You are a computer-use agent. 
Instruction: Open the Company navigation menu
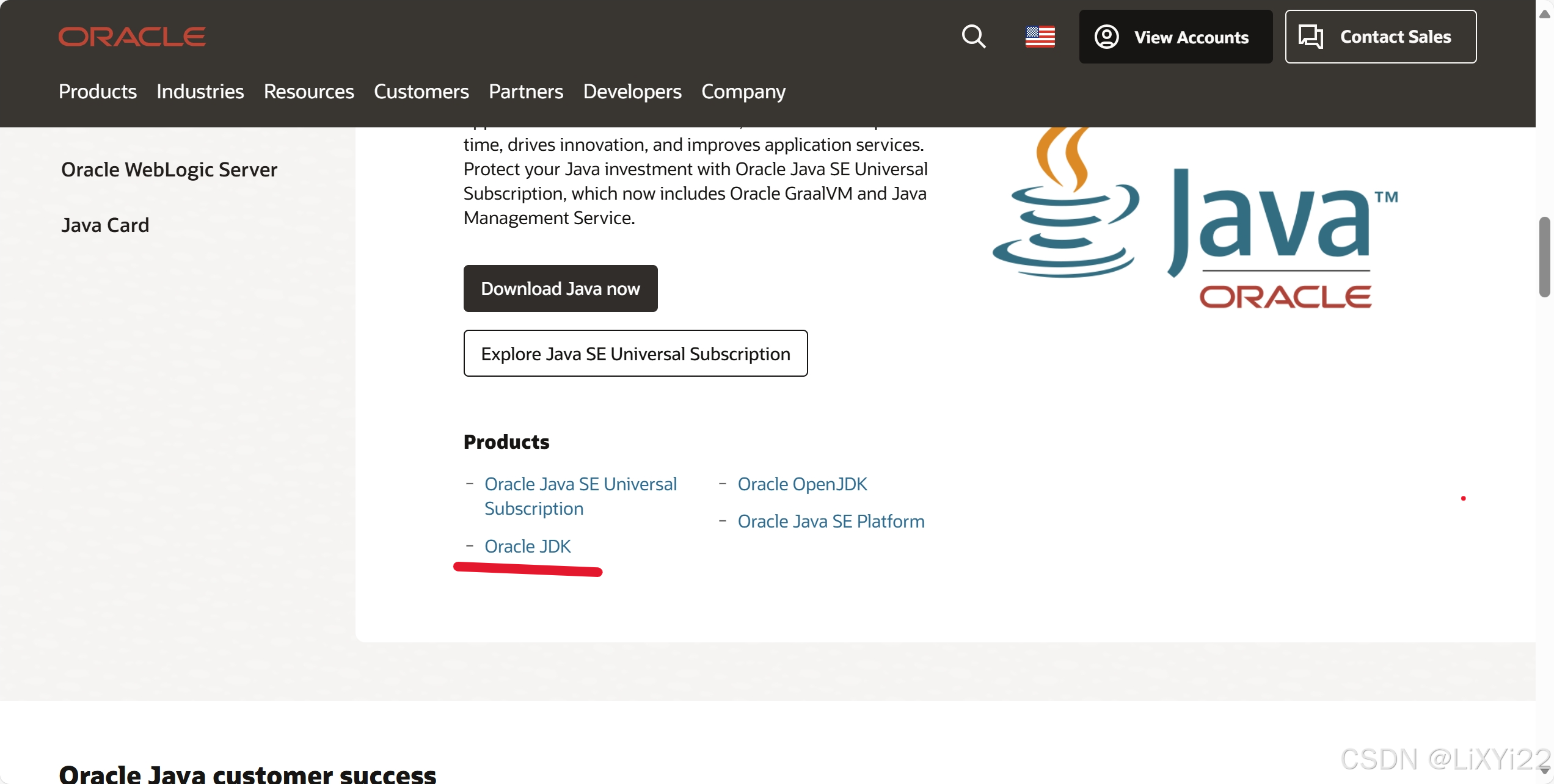pos(743,92)
